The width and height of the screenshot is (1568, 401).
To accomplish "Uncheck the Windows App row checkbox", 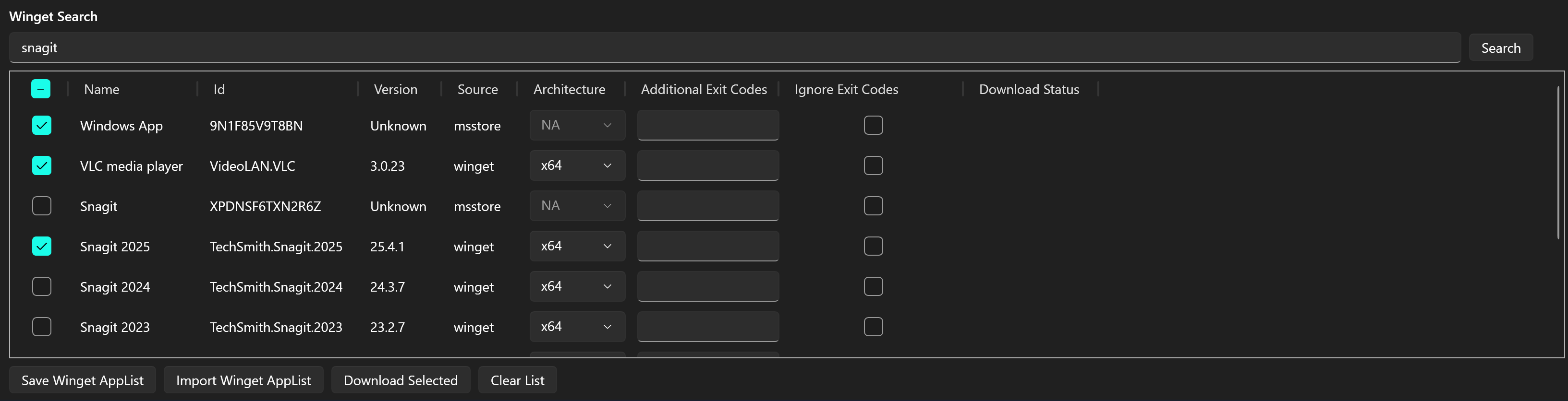I will tap(41, 125).
